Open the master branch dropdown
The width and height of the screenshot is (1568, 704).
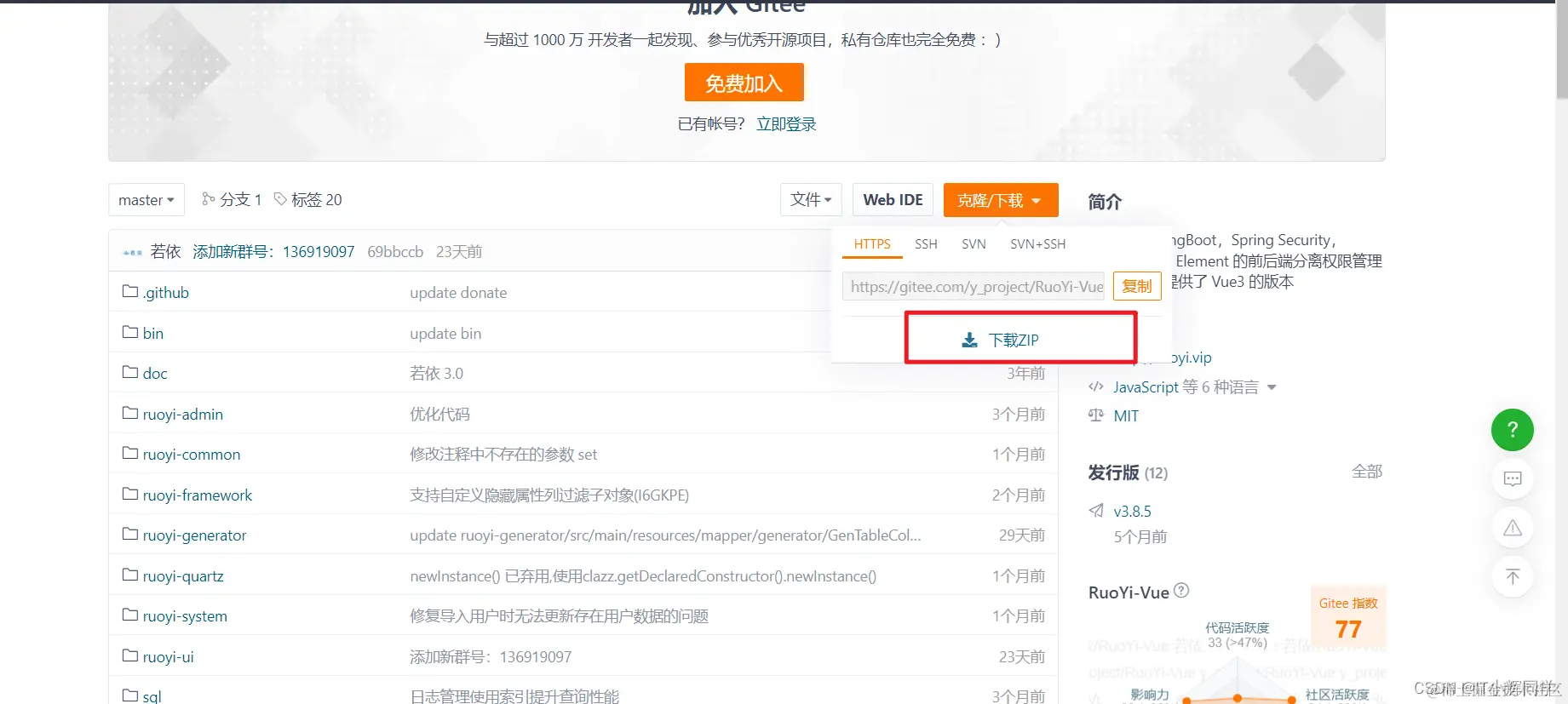(x=146, y=200)
